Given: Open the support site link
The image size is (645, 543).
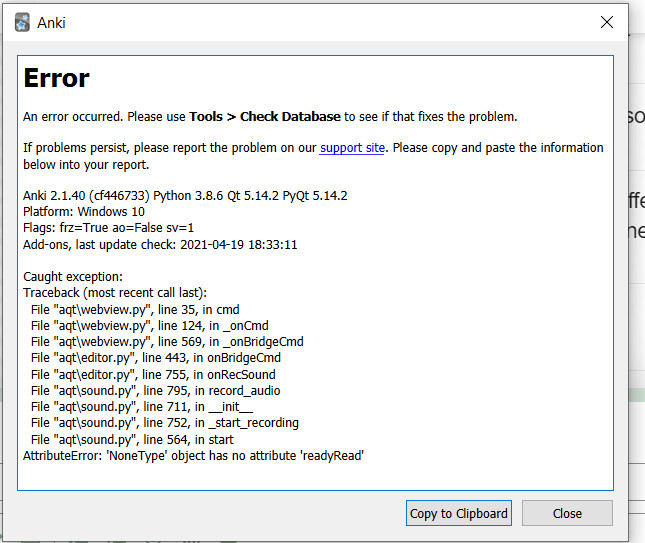Looking at the screenshot, I should [353, 148].
